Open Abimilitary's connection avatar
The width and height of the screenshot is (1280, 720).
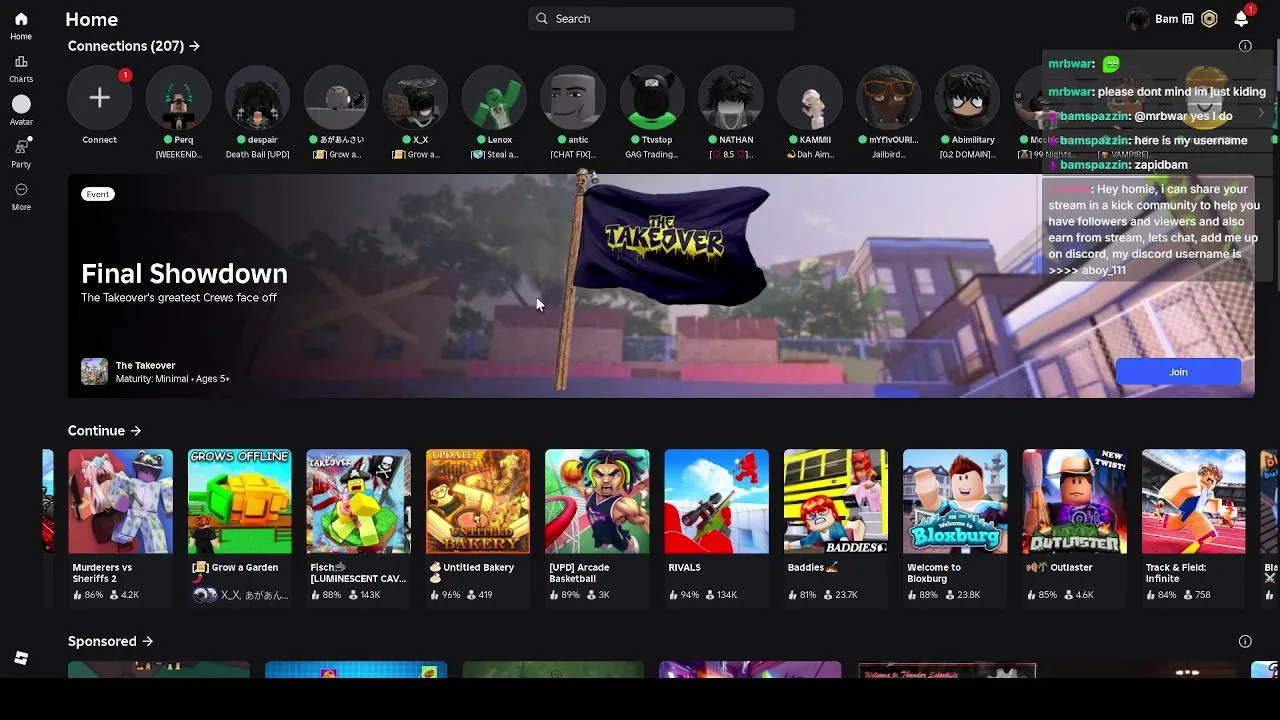(968, 97)
